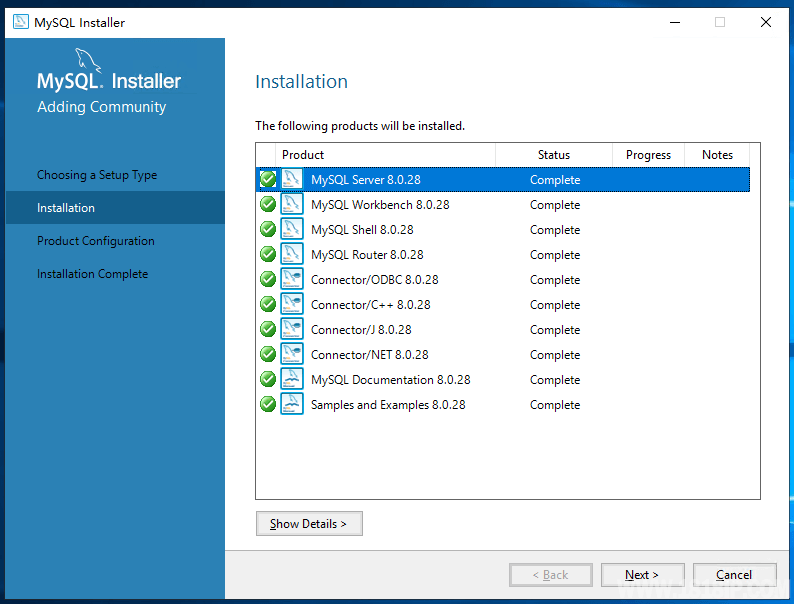This screenshot has height=604, width=794.
Task: Click the MySQL Workbench 8.0.28 product icon
Action: (292, 204)
